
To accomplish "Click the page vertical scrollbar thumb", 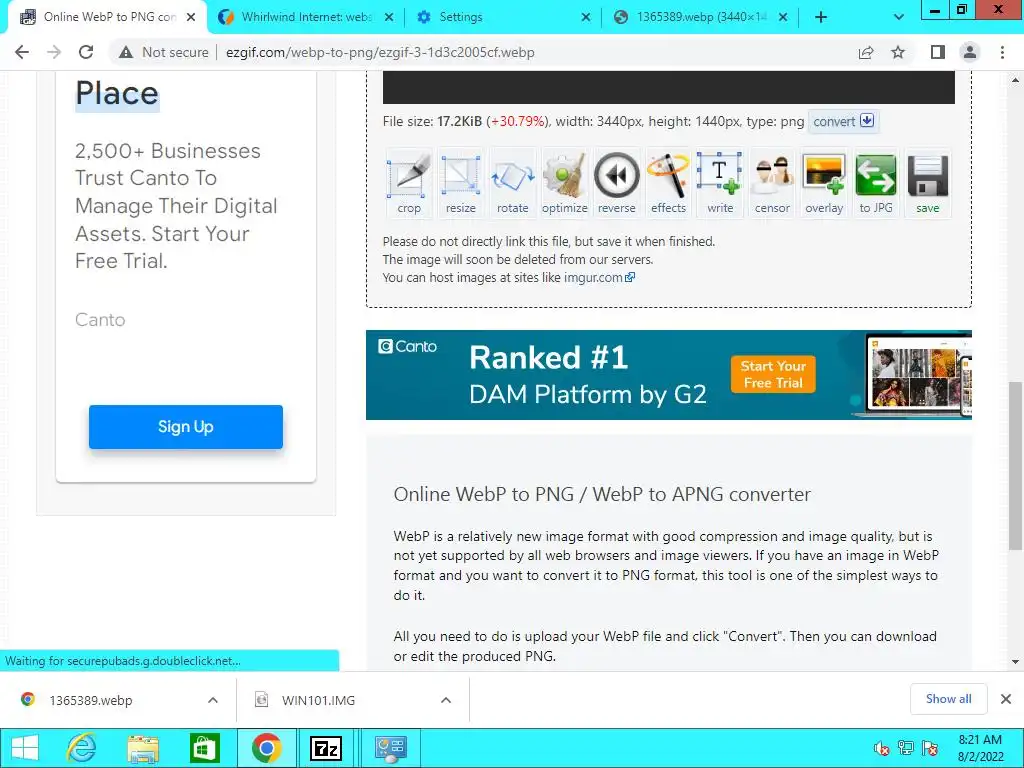I will pos(1015,465).
